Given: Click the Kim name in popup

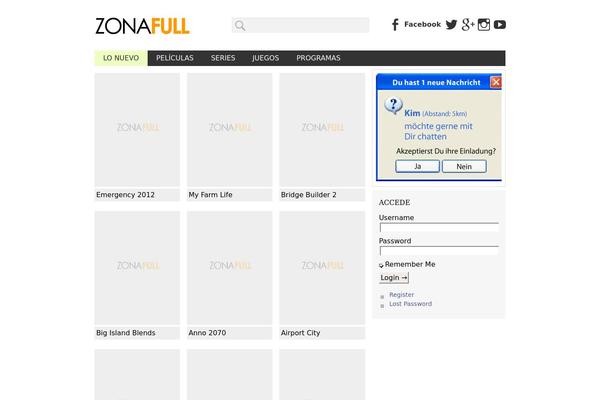Looking at the screenshot, I should tap(412, 113).
